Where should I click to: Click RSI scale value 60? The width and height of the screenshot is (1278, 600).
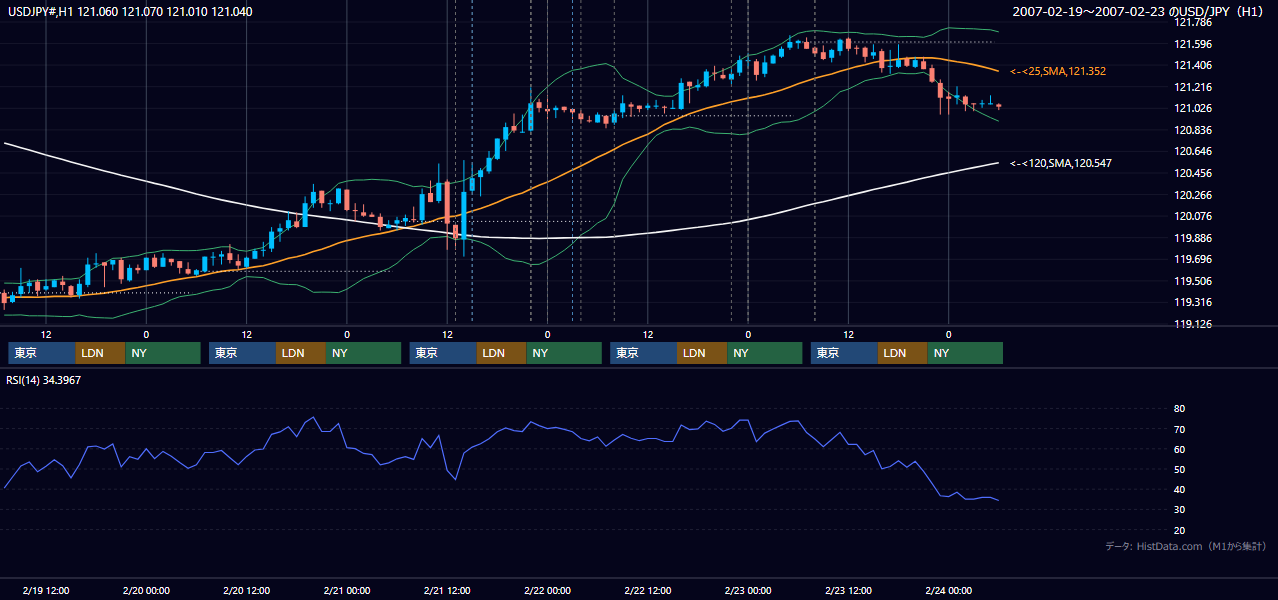(x=1179, y=449)
